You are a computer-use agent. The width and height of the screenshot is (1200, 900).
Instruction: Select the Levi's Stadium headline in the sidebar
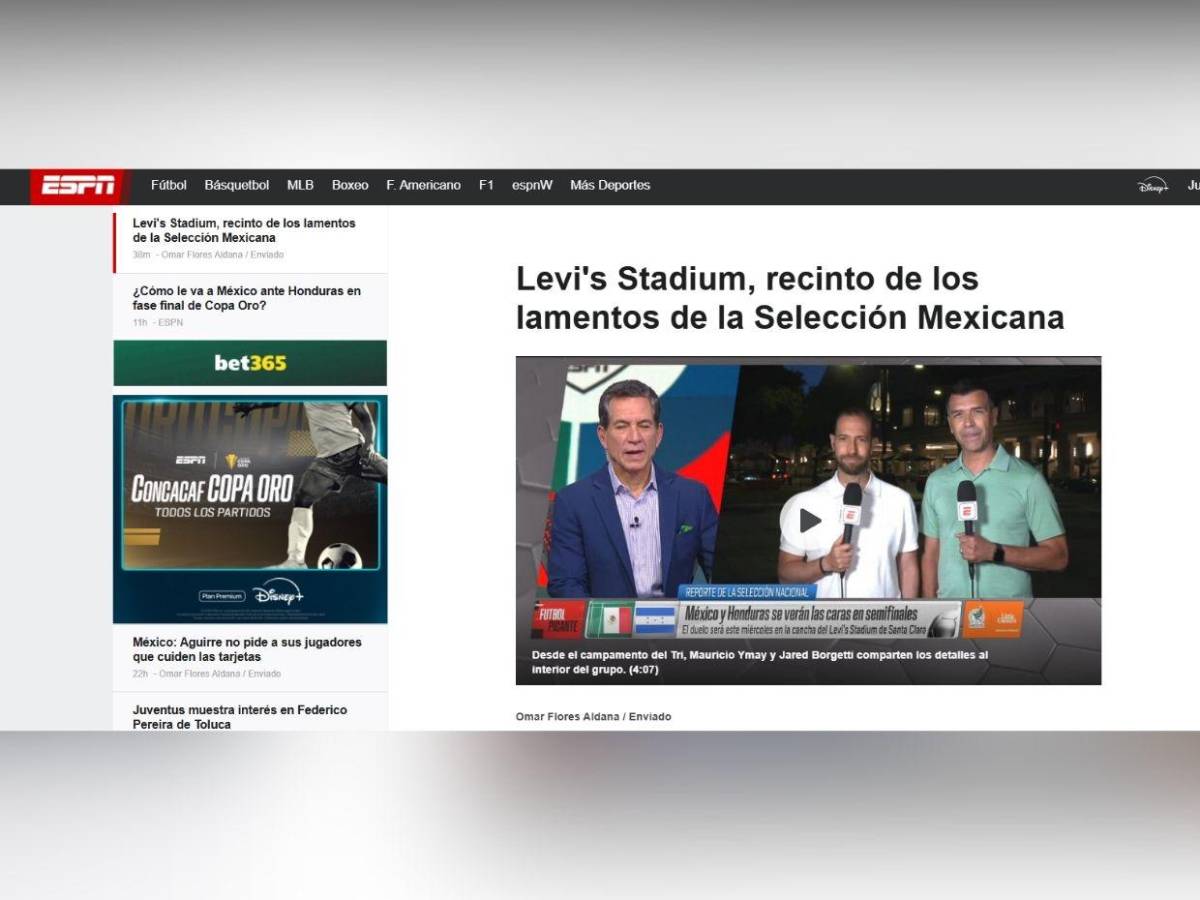245,230
